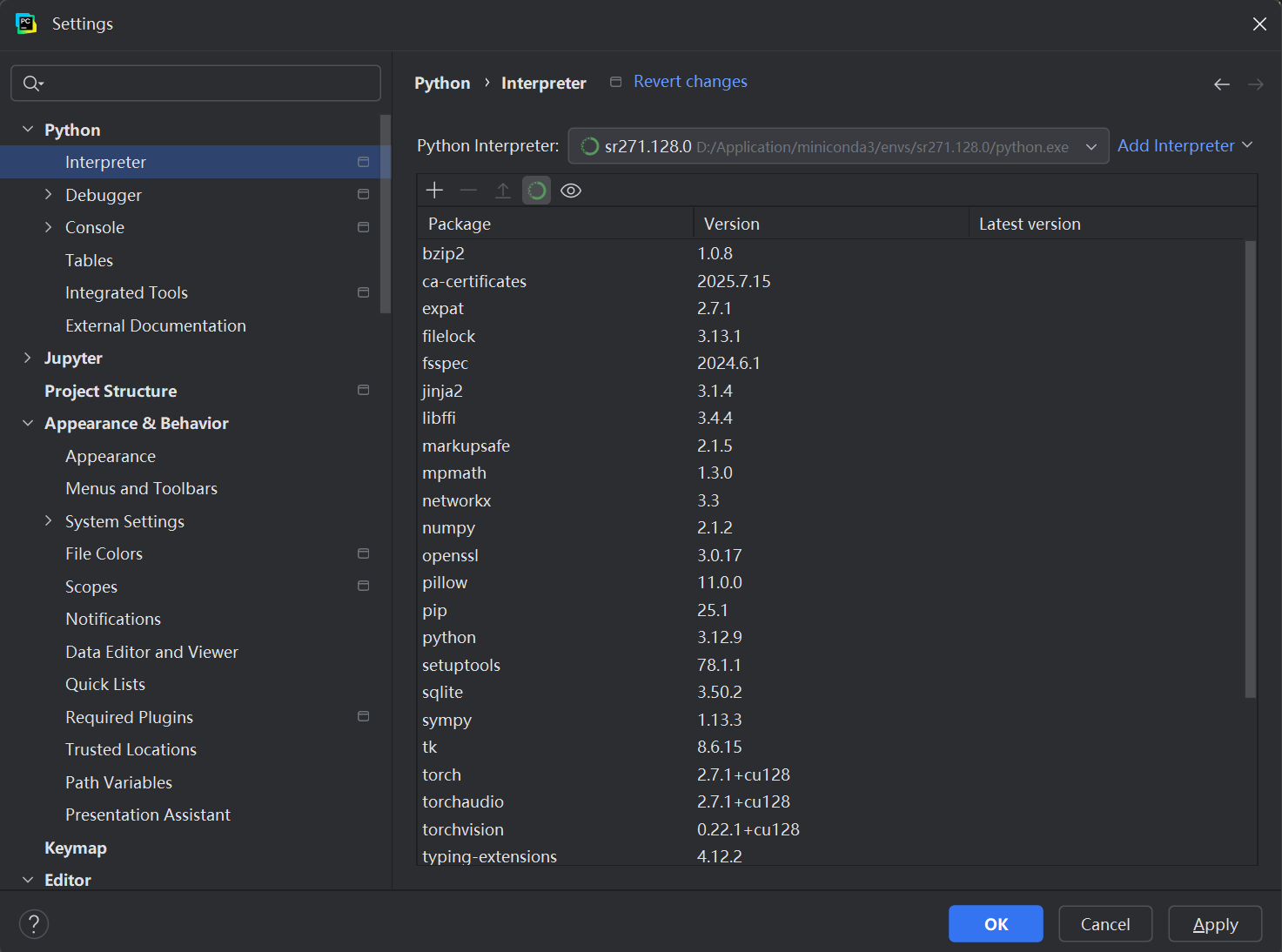Sort by the Package column header
Screen dimensions: 1282x952
click(x=555, y=224)
